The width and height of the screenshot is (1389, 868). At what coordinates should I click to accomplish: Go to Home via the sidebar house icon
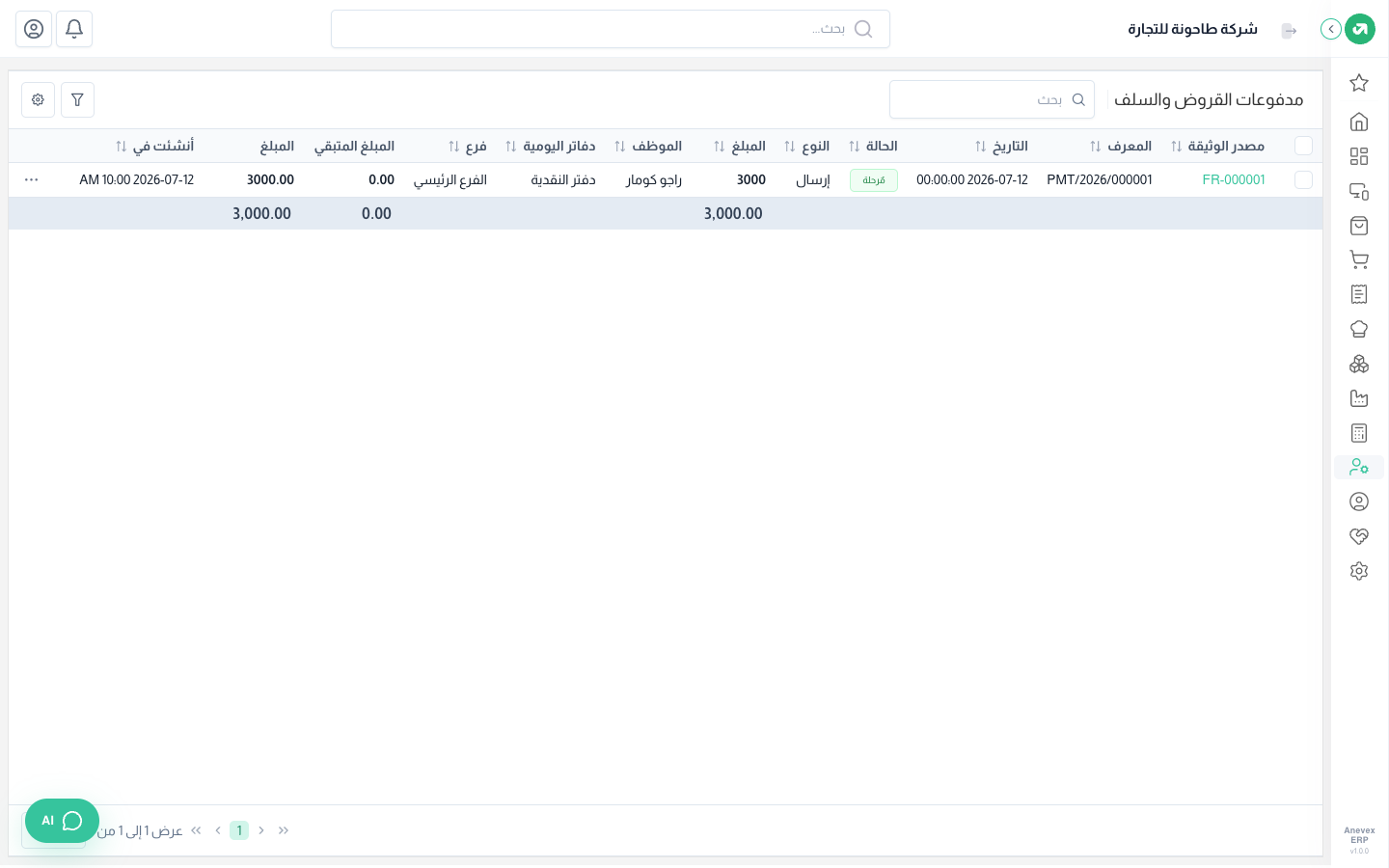[1359, 122]
